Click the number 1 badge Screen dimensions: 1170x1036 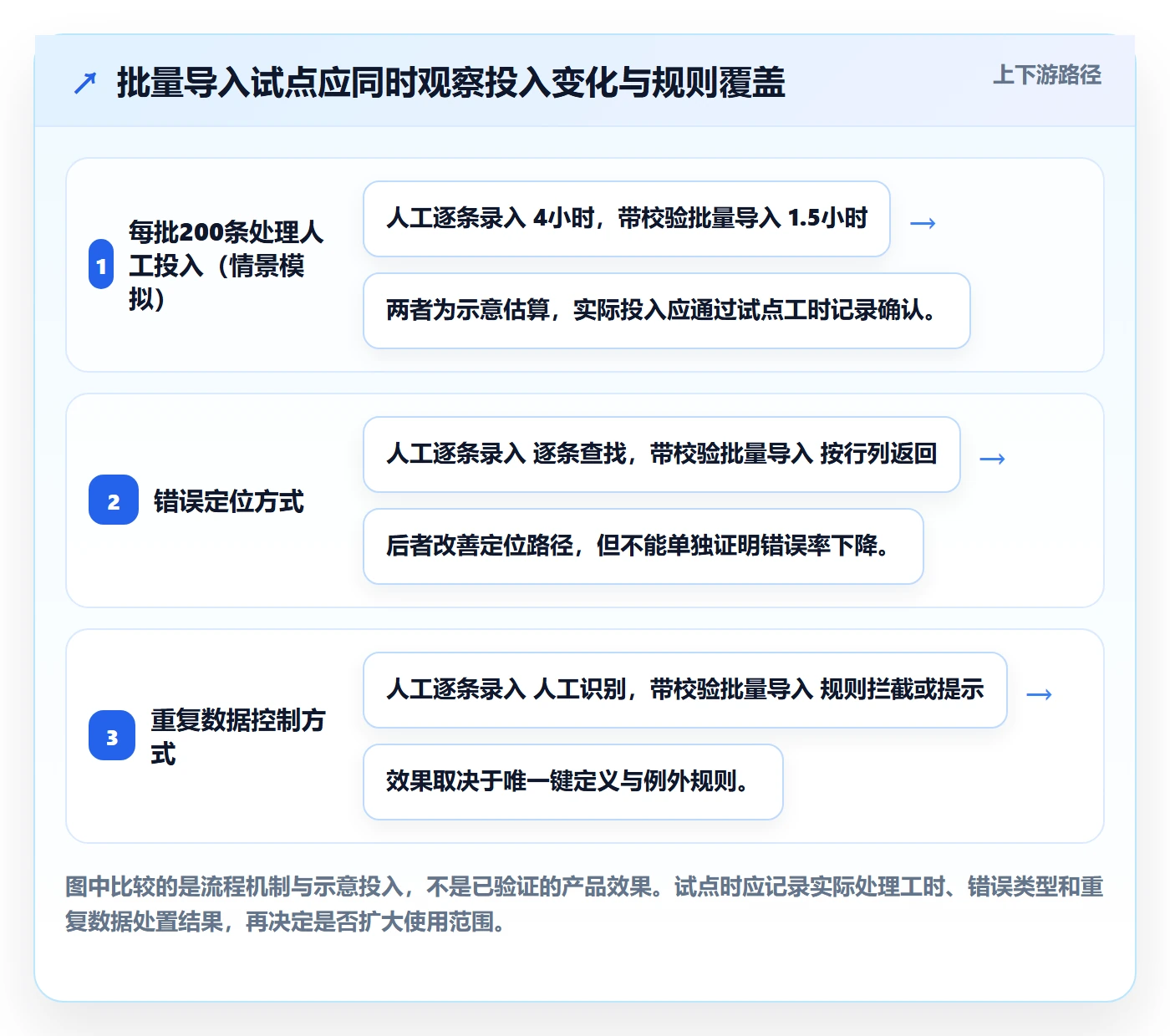[101, 265]
